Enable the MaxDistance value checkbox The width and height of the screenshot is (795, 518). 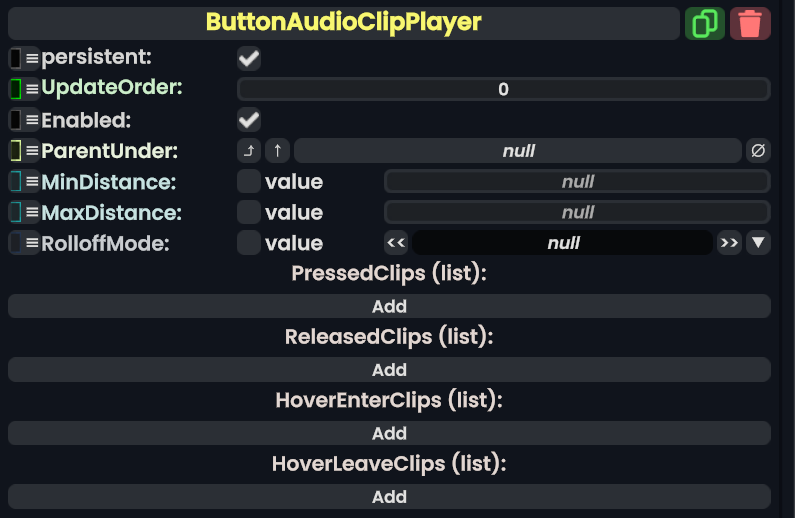click(x=249, y=212)
